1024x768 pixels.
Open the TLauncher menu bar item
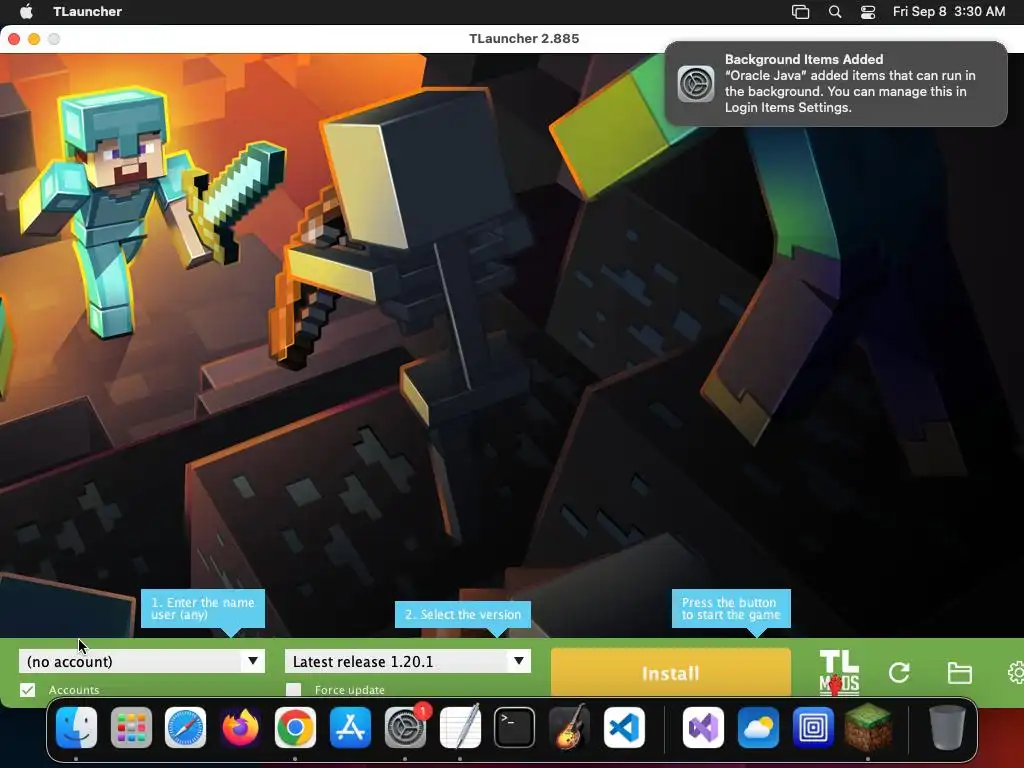point(88,11)
